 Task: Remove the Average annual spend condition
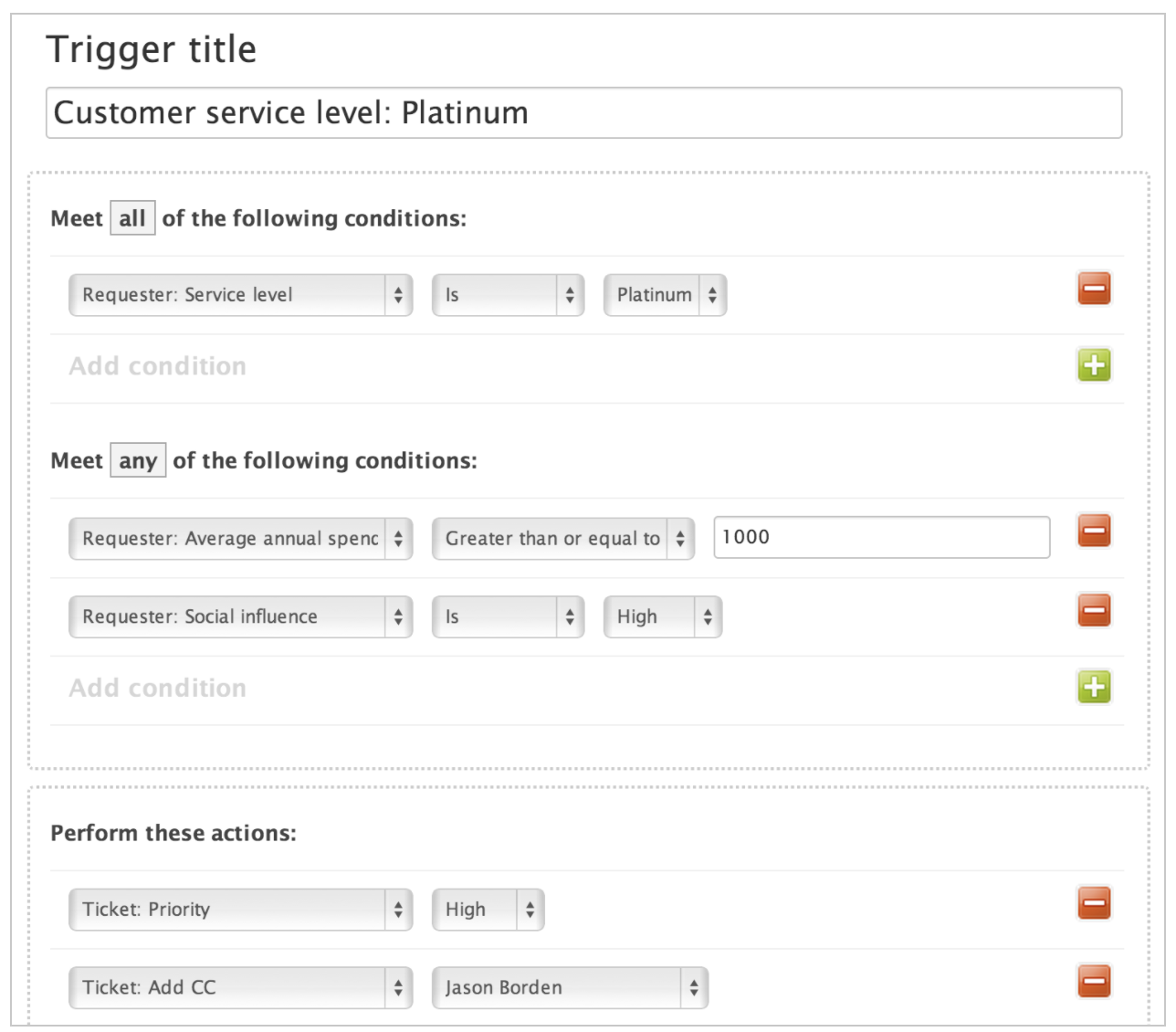coord(1094,531)
